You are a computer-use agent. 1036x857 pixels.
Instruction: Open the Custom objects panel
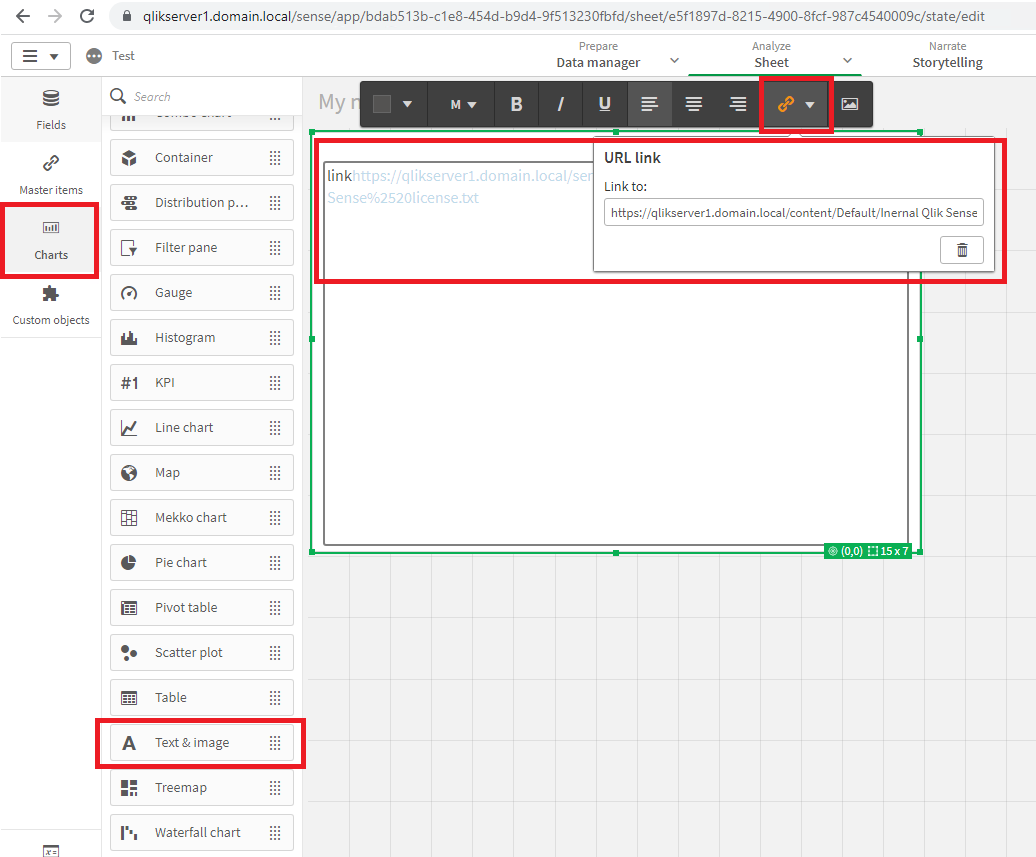tap(51, 305)
